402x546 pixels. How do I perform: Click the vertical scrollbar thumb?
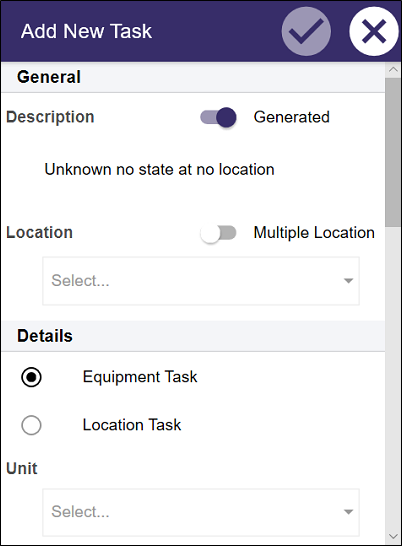coord(393,152)
